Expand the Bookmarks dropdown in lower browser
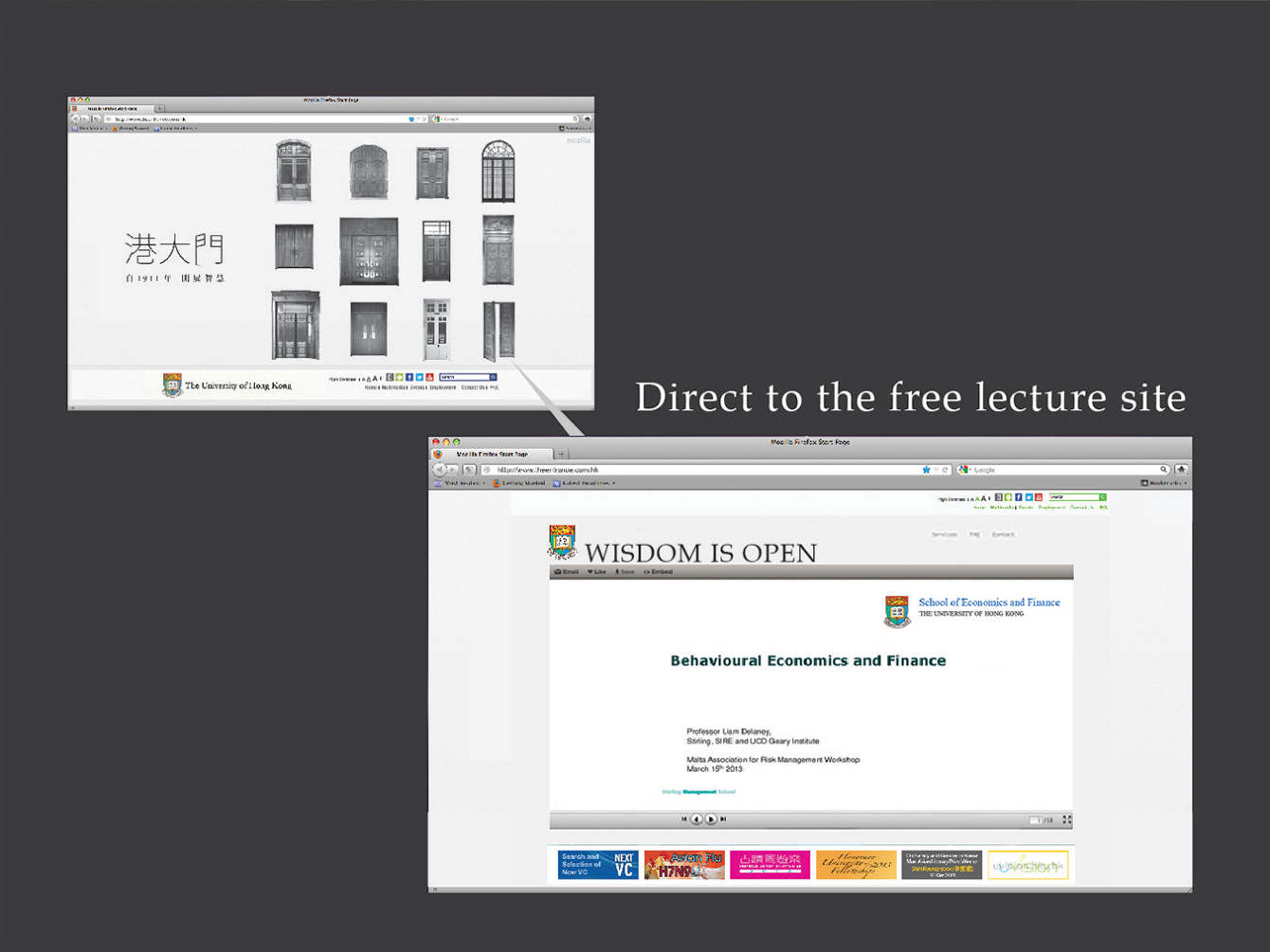Screen dimensions: 1270x952 point(1163,483)
